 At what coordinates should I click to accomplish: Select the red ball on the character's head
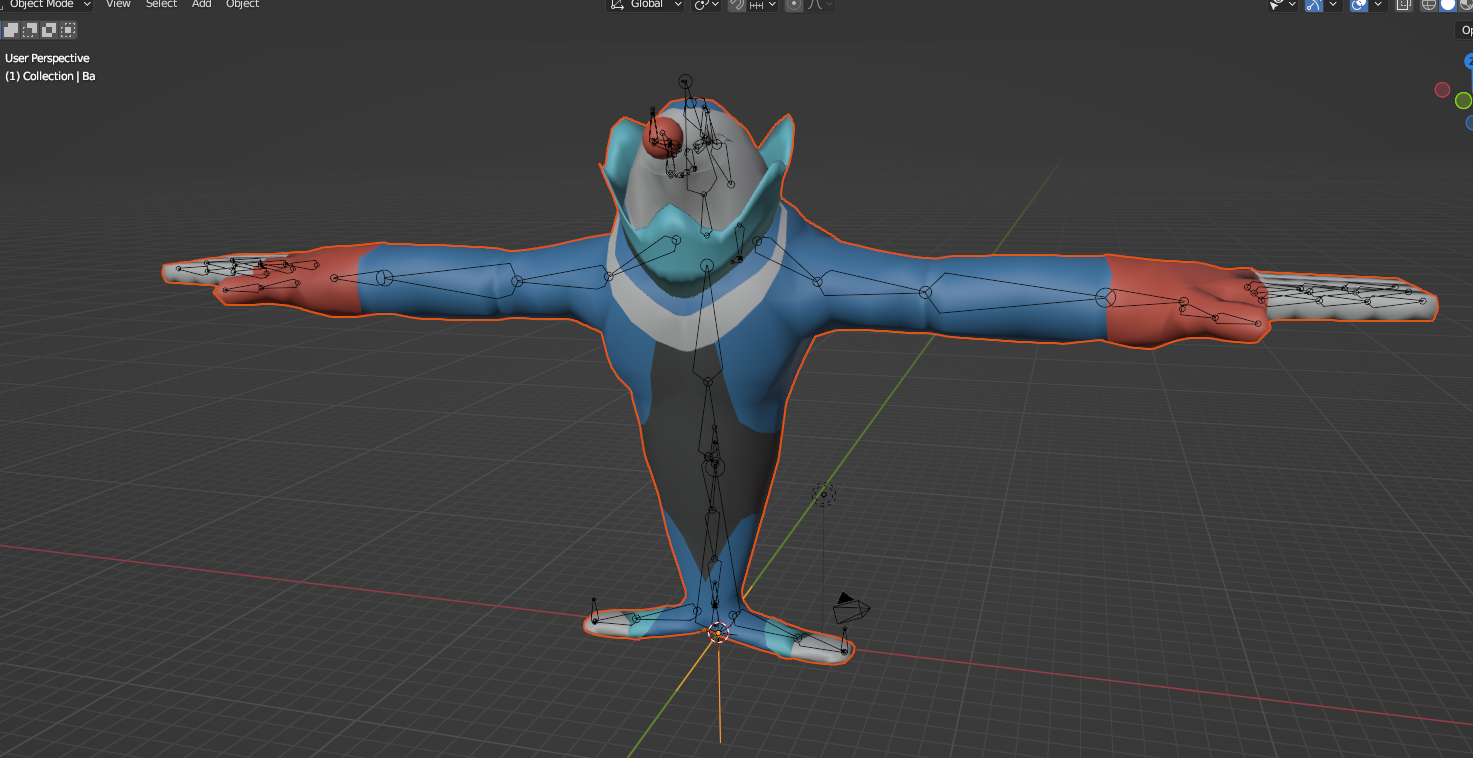click(x=663, y=137)
